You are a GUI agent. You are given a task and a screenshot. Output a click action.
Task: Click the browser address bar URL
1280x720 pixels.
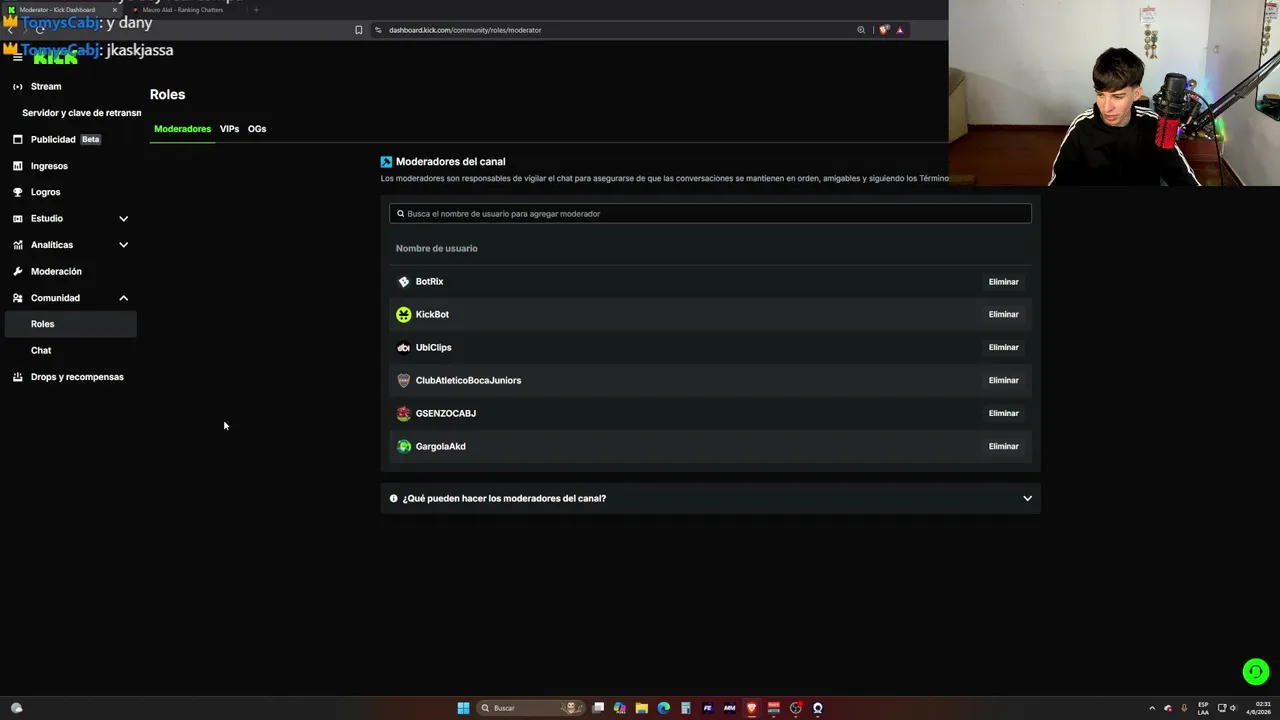tap(465, 30)
